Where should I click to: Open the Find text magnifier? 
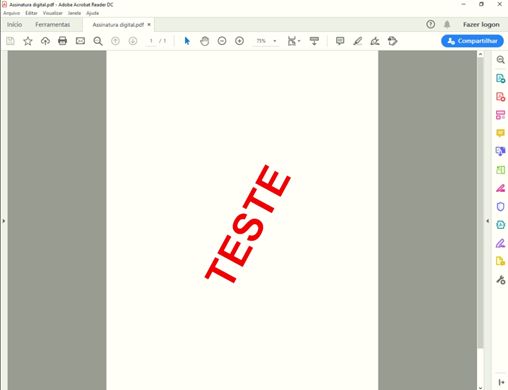click(98, 41)
